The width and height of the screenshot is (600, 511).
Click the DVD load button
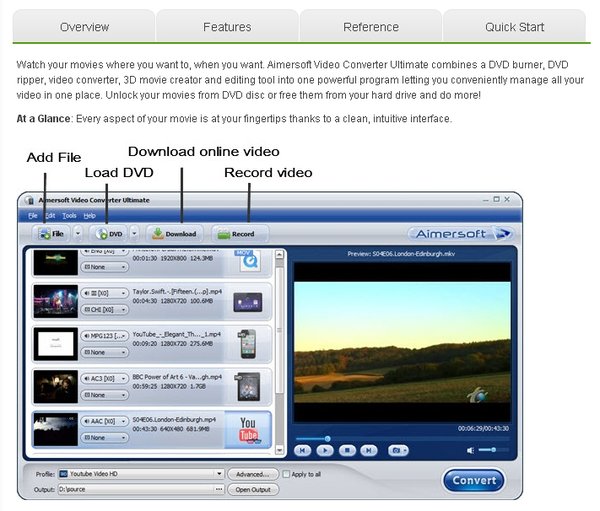(x=109, y=233)
